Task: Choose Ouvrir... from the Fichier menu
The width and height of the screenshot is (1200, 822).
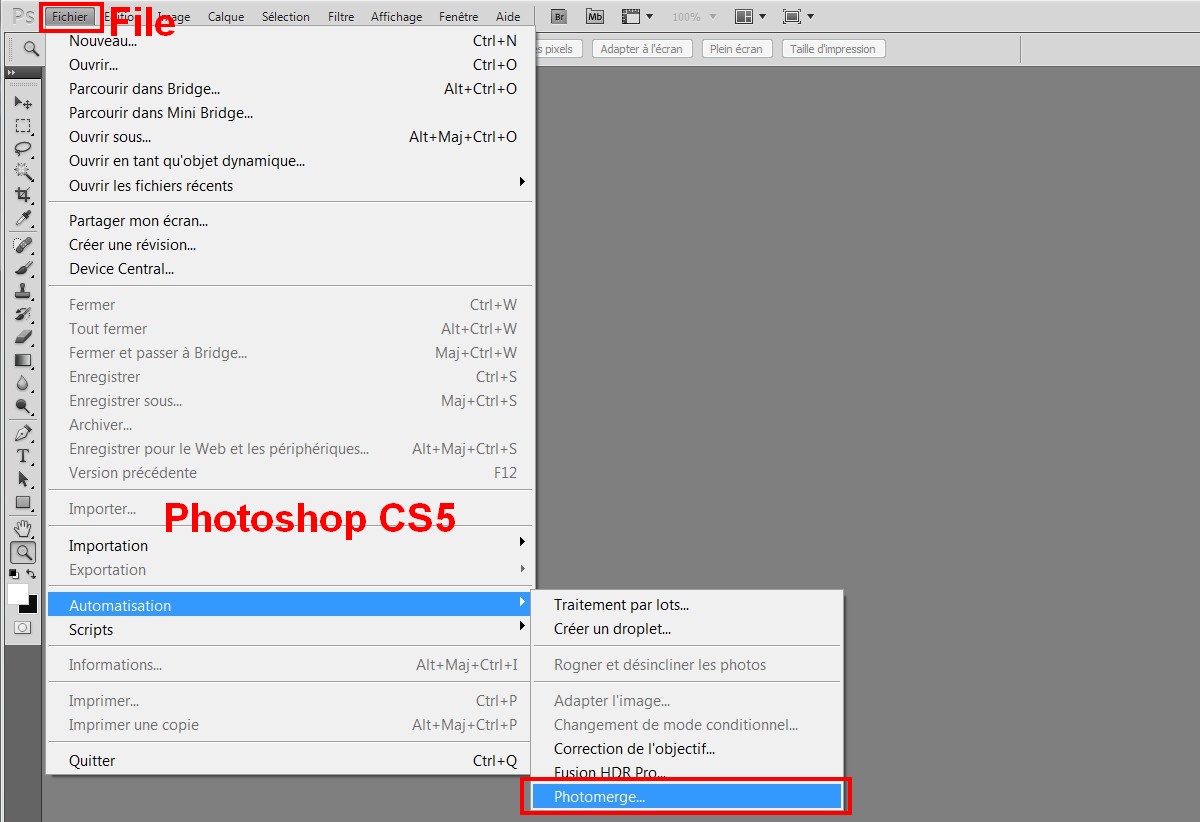Action: 291,65
